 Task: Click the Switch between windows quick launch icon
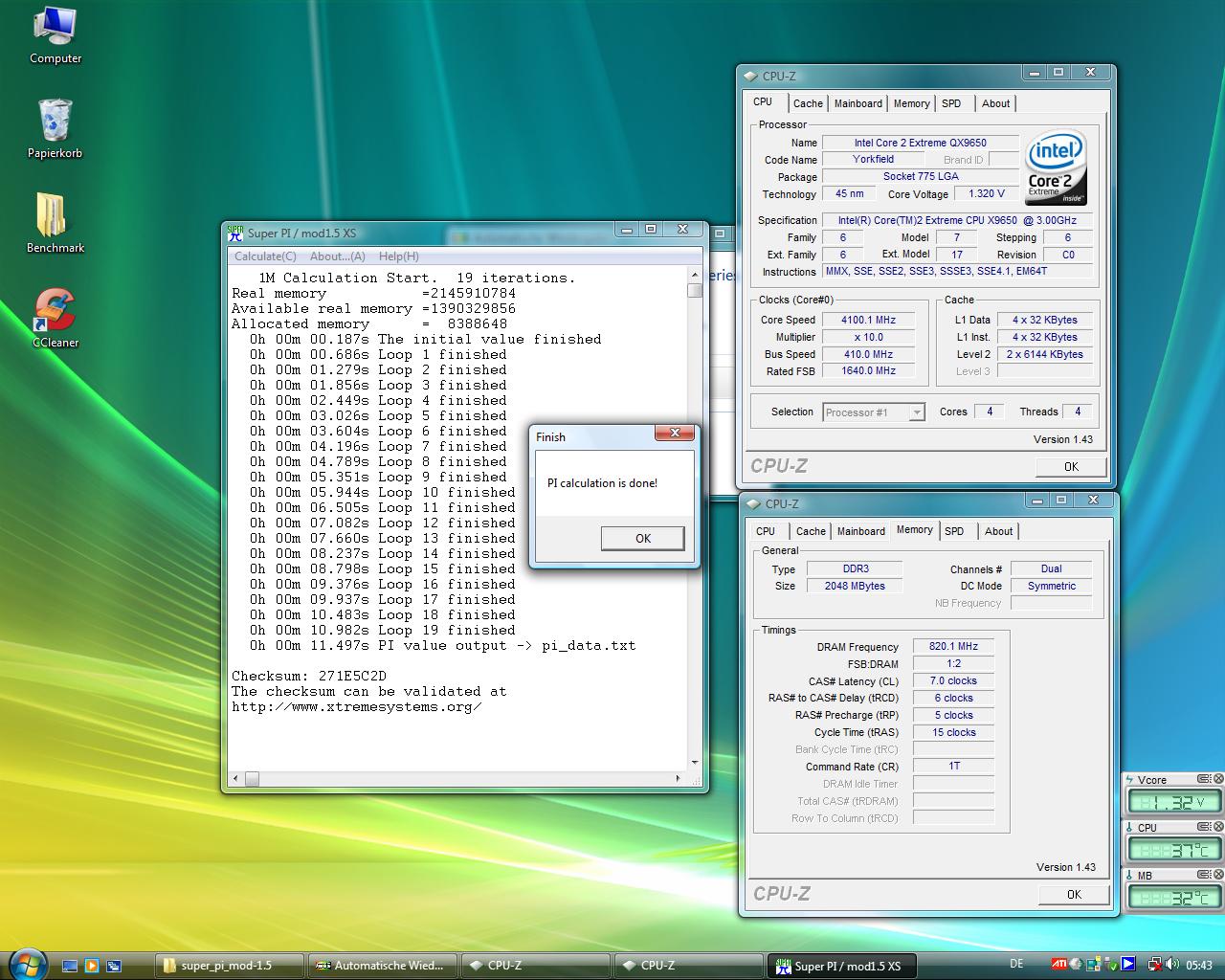pyautogui.click(x=114, y=966)
